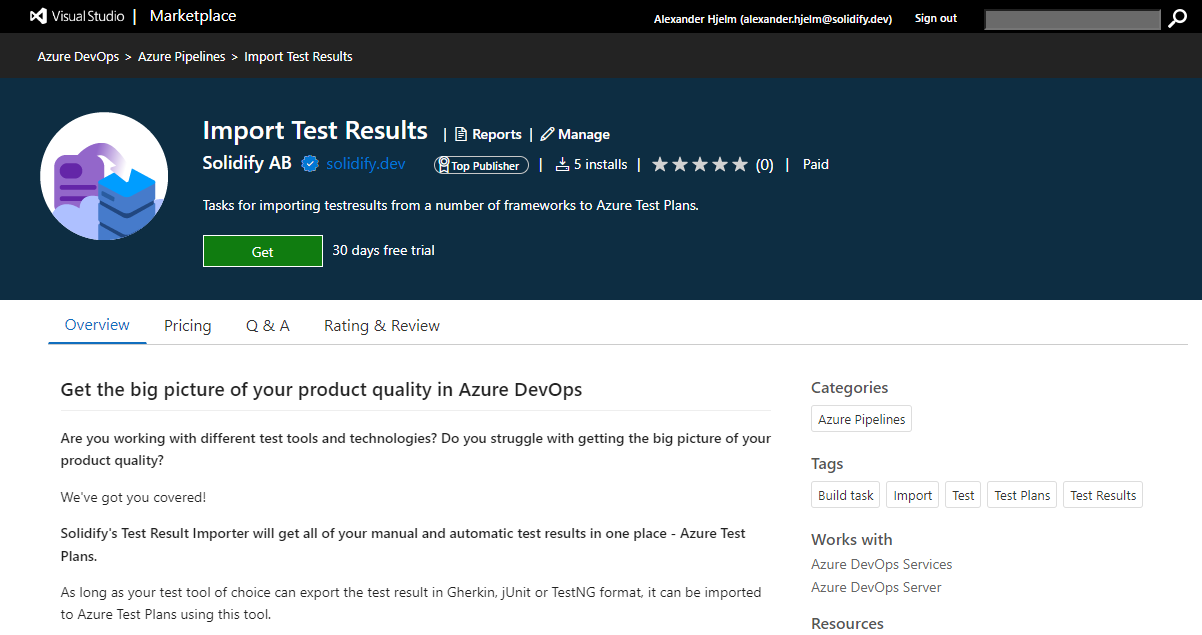Click the Works with heading
The height and width of the screenshot is (635, 1202).
point(852,540)
